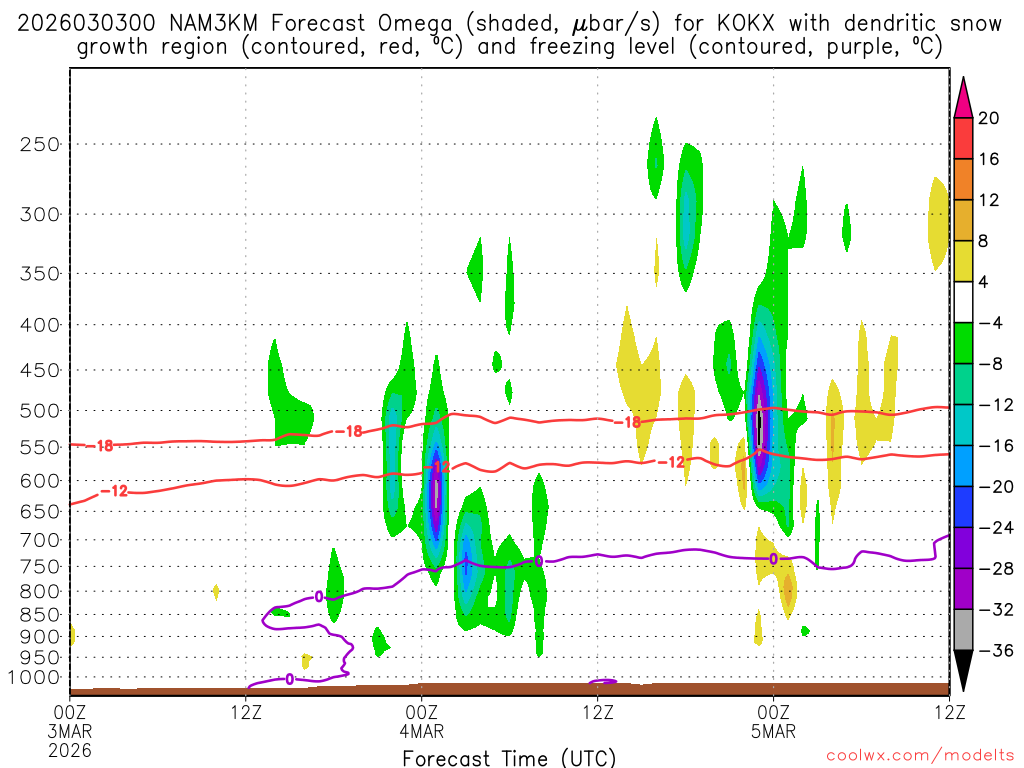This screenshot has height=768, width=1024.
Task: Click colorbar value label 12
Action: pos(989,200)
